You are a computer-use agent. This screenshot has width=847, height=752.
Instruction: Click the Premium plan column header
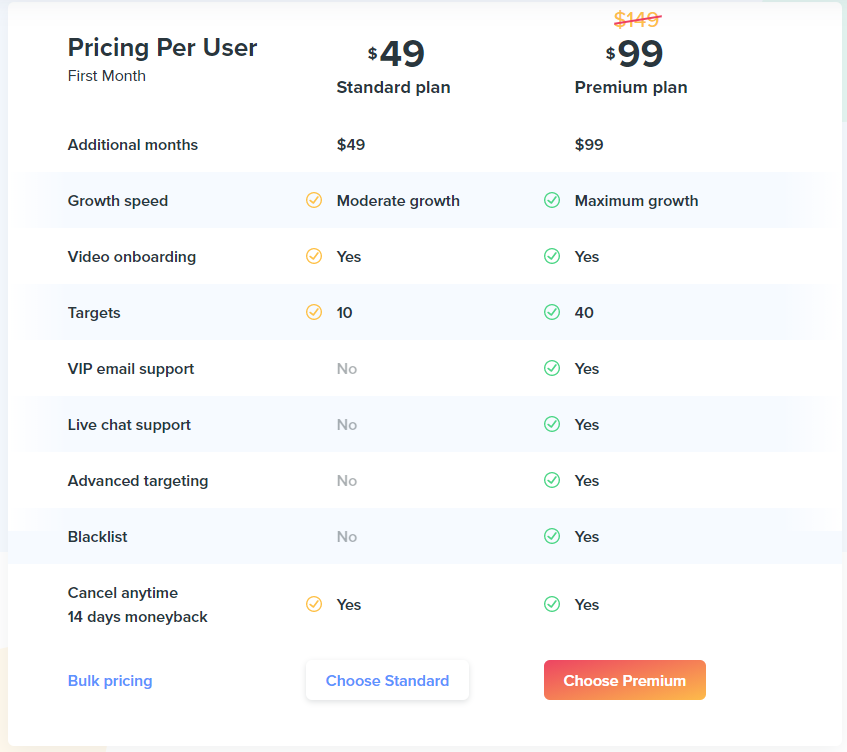tap(631, 87)
